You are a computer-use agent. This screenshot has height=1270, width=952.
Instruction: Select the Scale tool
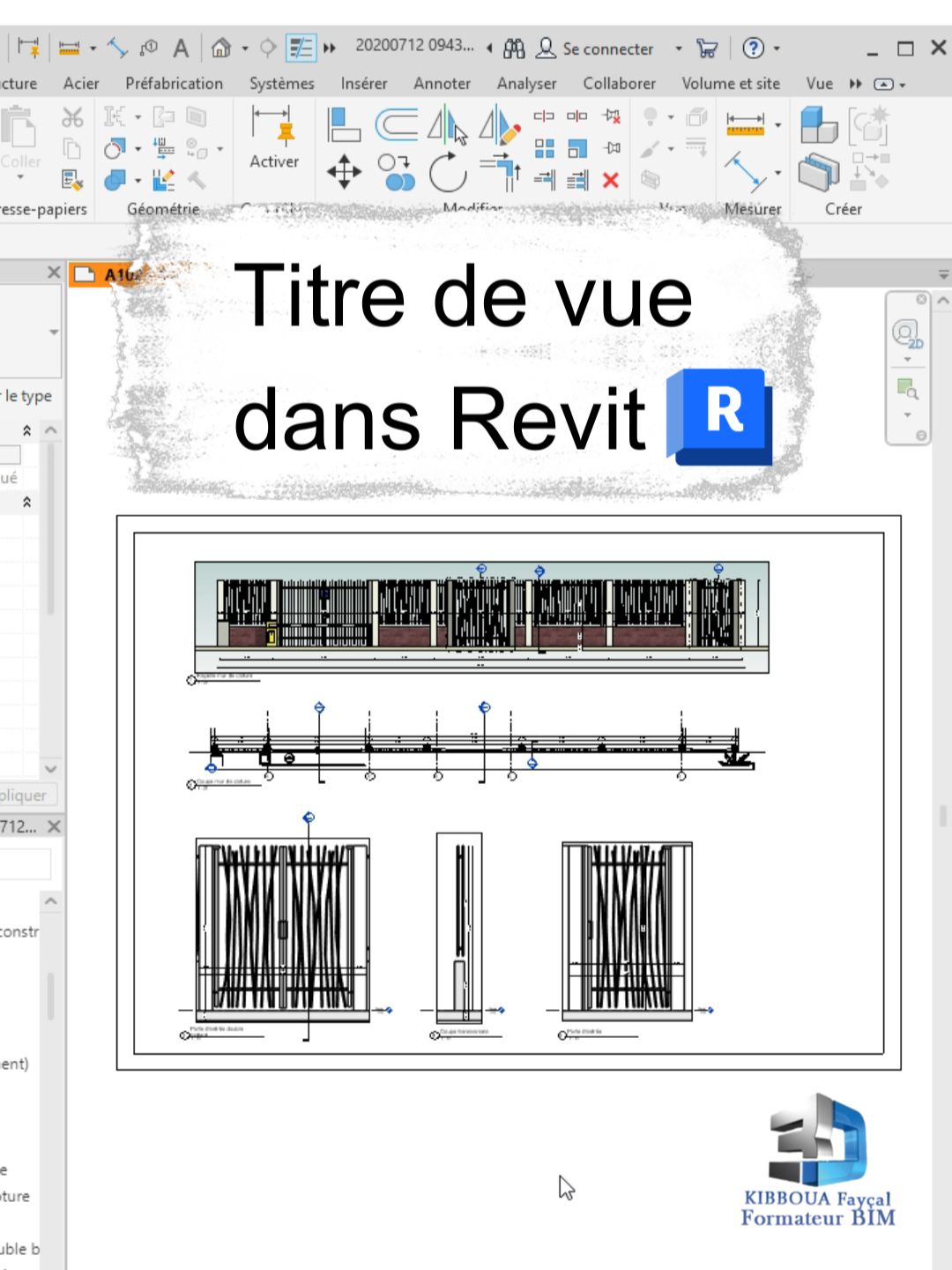(576, 148)
